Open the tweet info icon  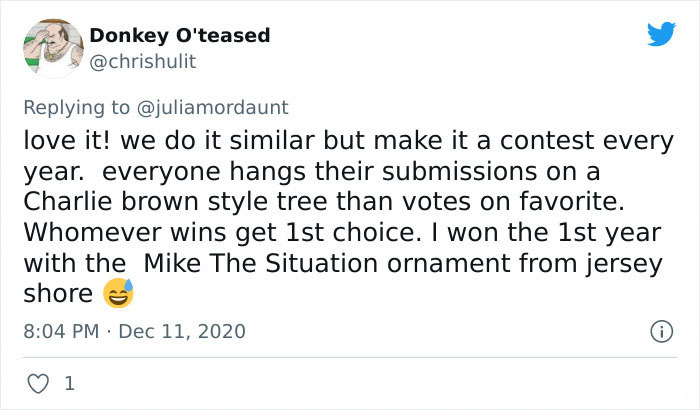pyautogui.click(x=660, y=330)
